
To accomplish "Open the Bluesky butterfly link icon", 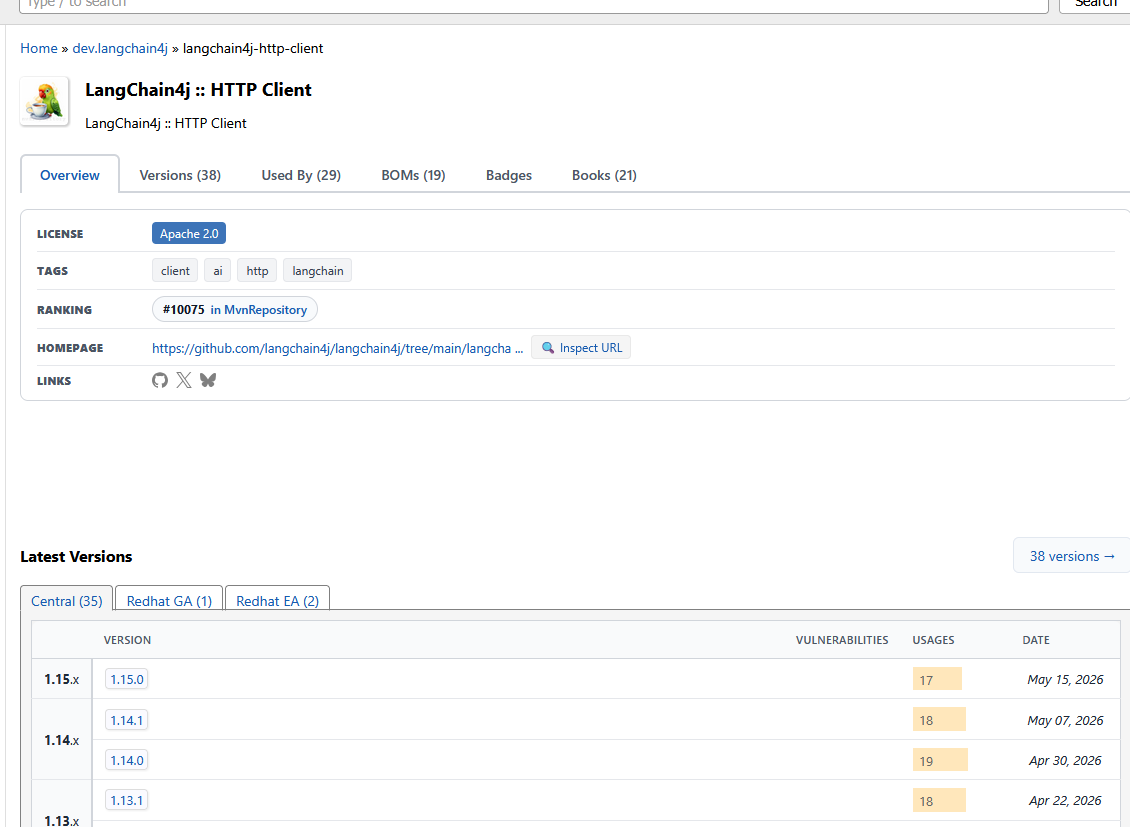I will [x=208, y=380].
